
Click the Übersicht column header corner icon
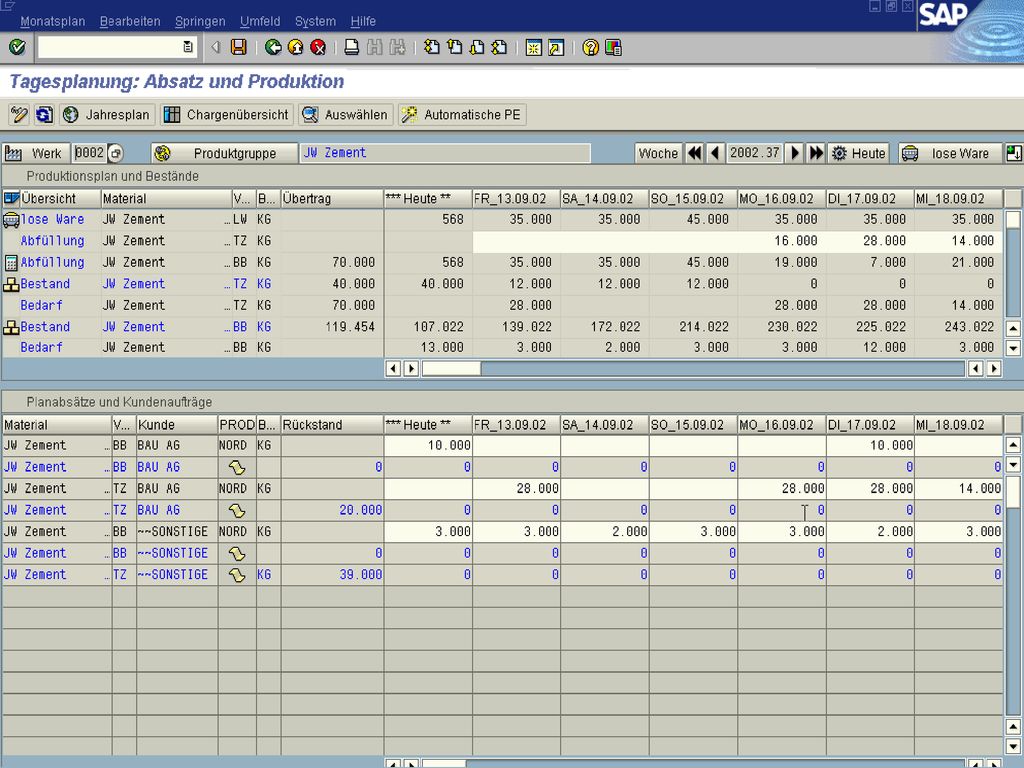[x=11, y=198]
